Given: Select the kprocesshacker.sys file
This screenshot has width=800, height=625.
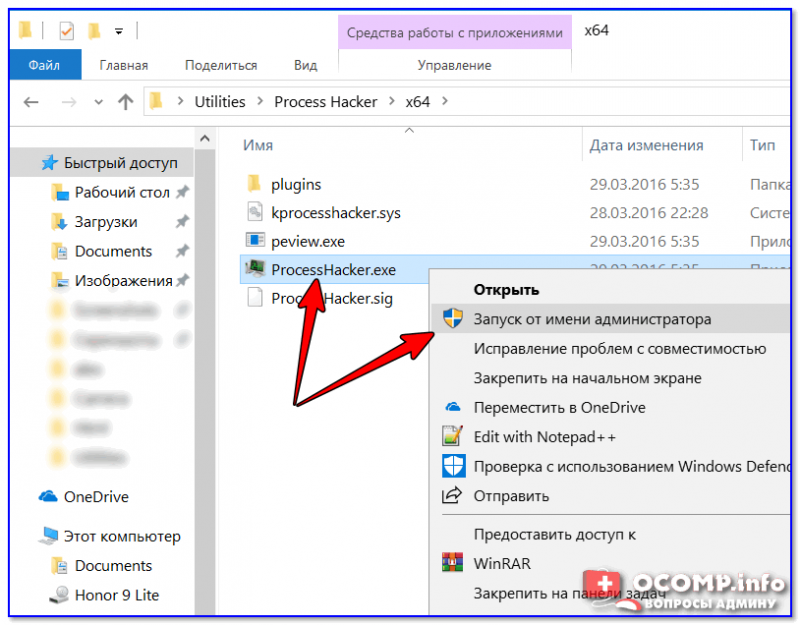Looking at the screenshot, I should pyautogui.click(x=336, y=213).
